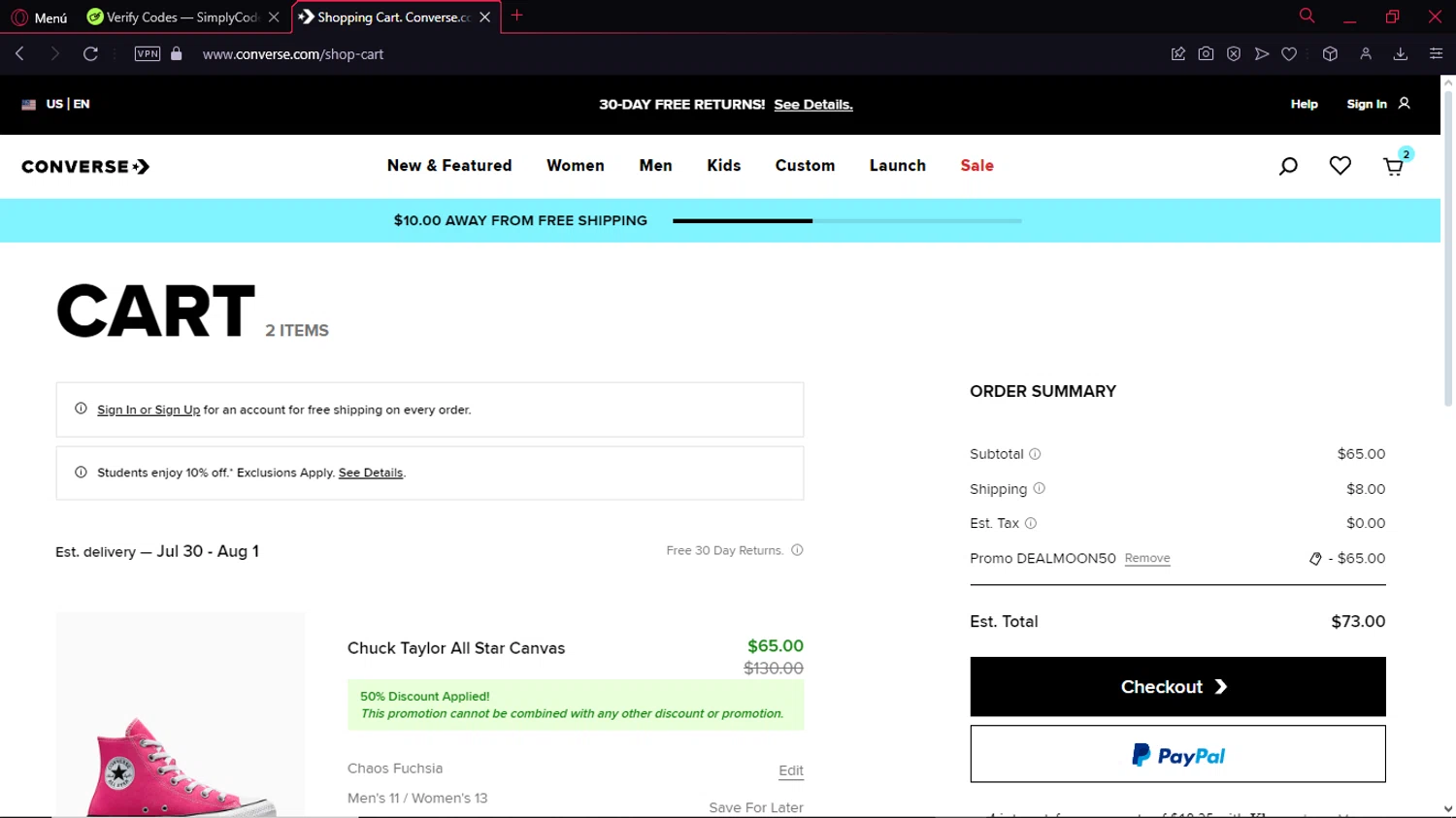Pay with the PayPal button
Screen dimensions: 1456x818
(x=1177, y=754)
